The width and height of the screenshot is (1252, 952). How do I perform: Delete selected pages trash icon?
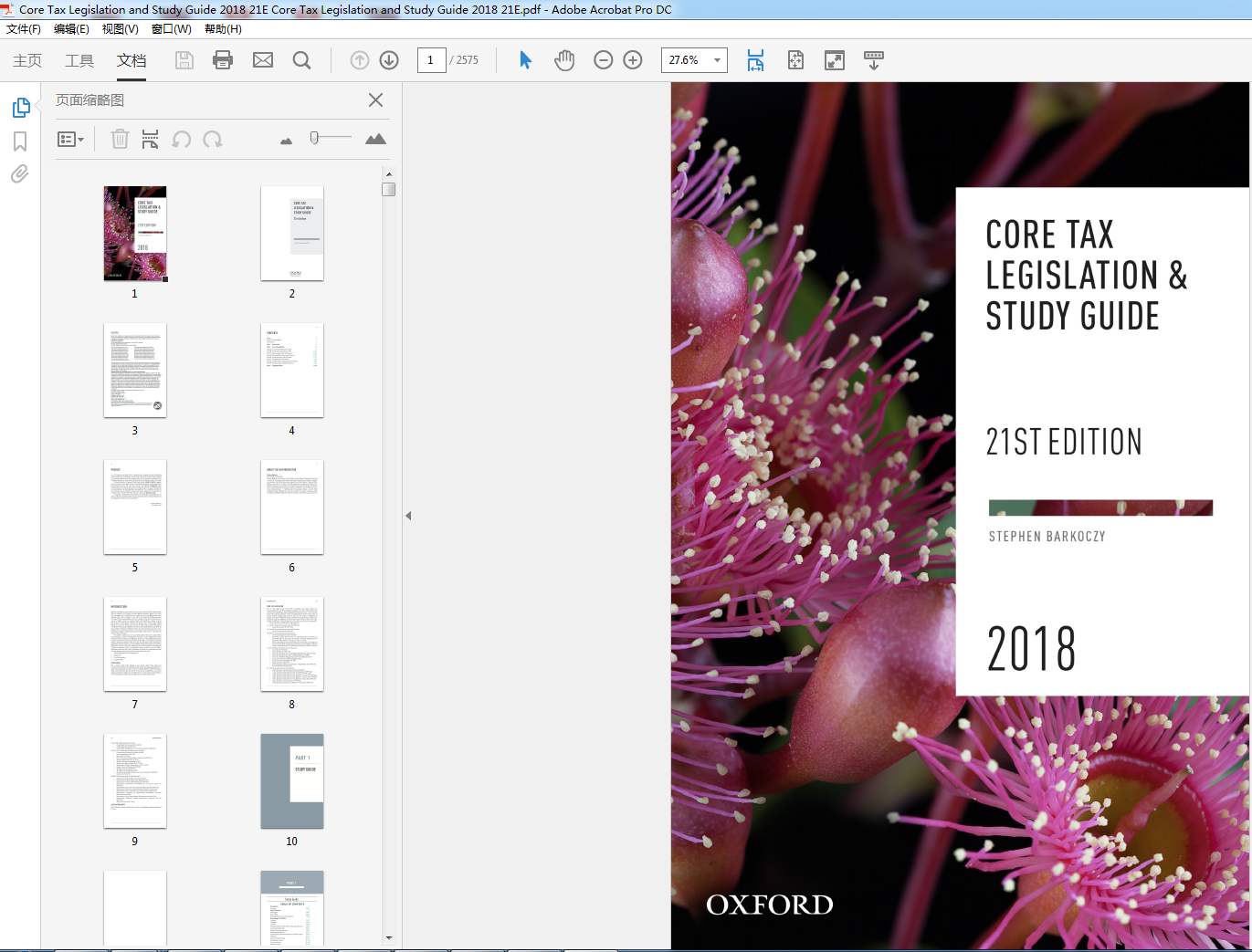(x=120, y=139)
